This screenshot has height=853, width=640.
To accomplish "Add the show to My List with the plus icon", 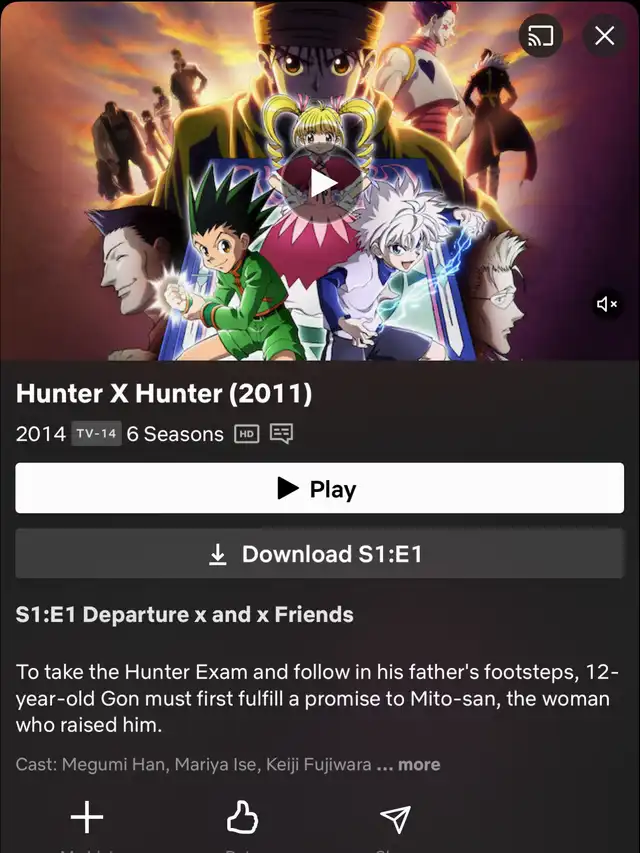I will (x=87, y=817).
